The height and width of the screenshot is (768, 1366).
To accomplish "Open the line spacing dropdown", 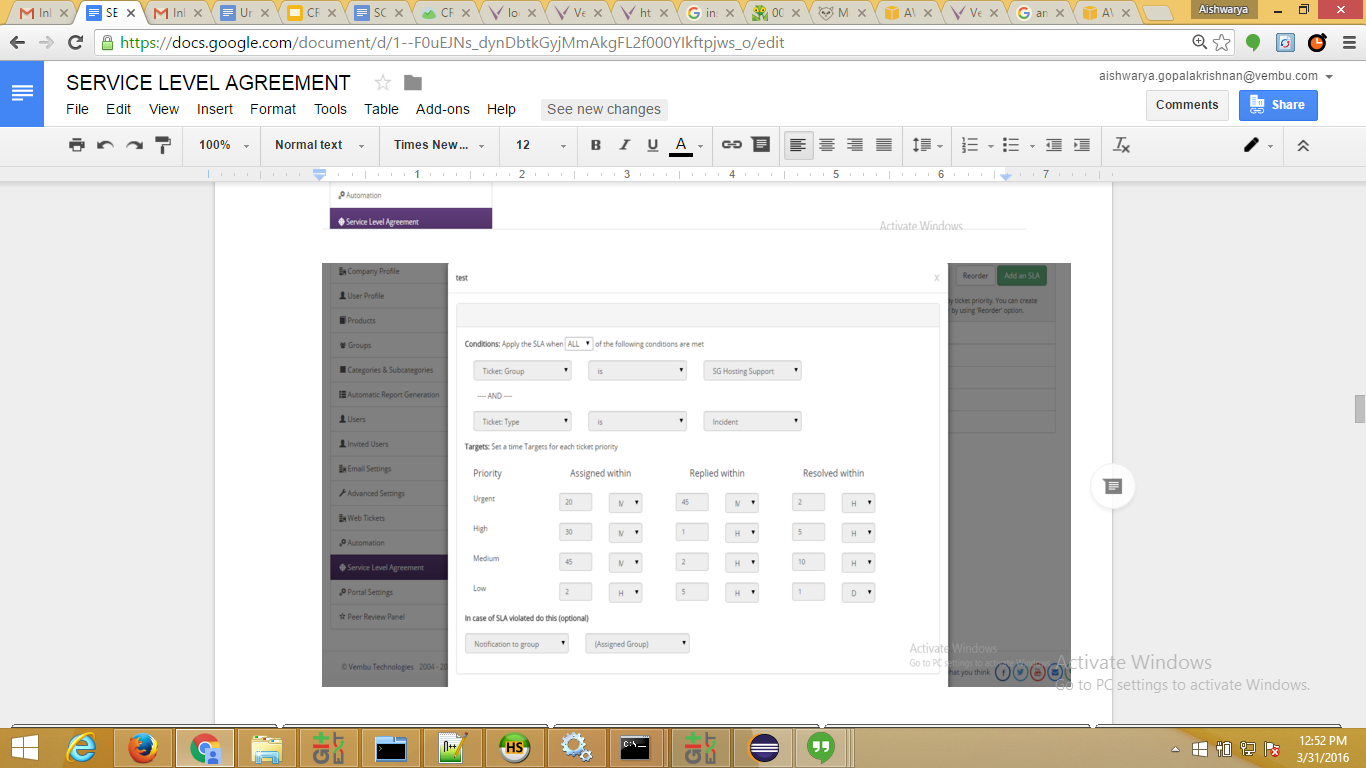I will [x=928, y=145].
